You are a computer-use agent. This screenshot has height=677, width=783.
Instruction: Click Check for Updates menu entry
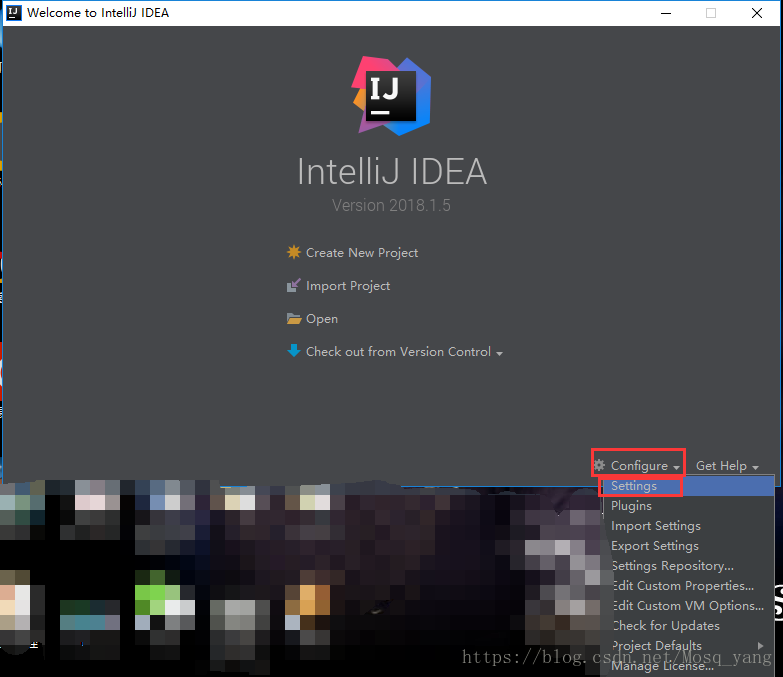pyautogui.click(x=688, y=626)
